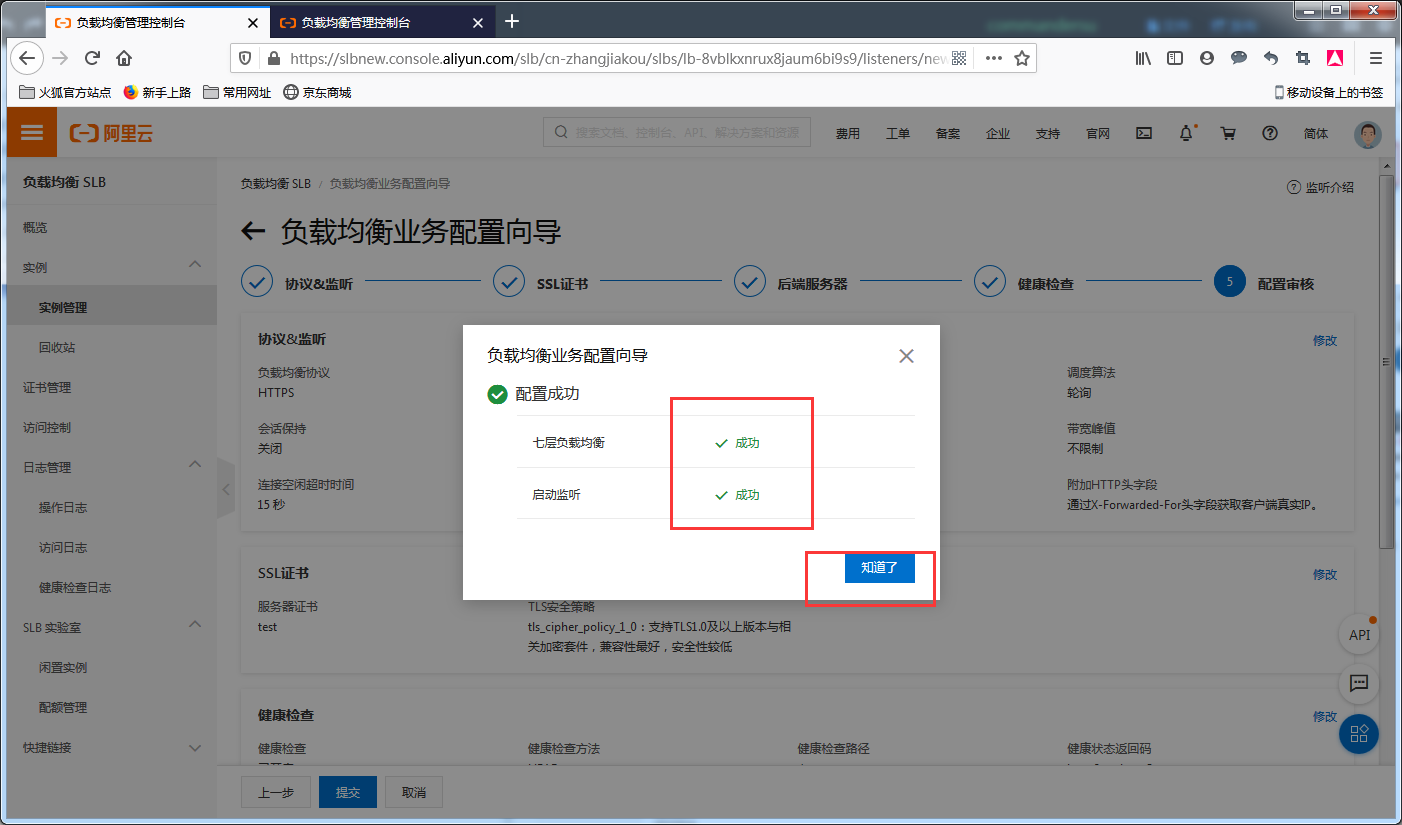Screen dimensions: 1402x825
Task: Click the tracking protection shield icon
Action: point(245,58)
